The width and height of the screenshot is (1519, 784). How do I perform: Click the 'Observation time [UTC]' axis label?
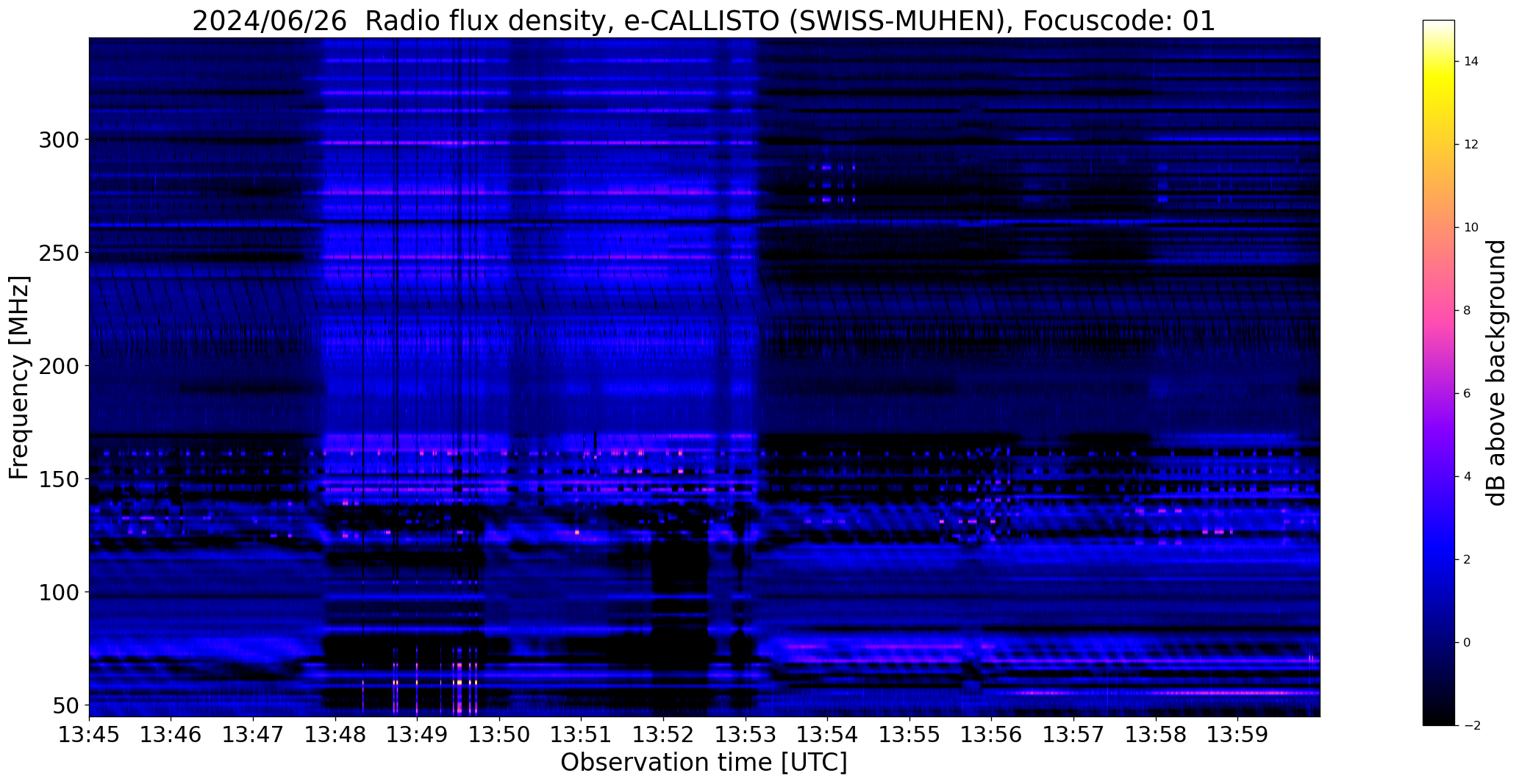pyautogui.click(x=704, y=762)
